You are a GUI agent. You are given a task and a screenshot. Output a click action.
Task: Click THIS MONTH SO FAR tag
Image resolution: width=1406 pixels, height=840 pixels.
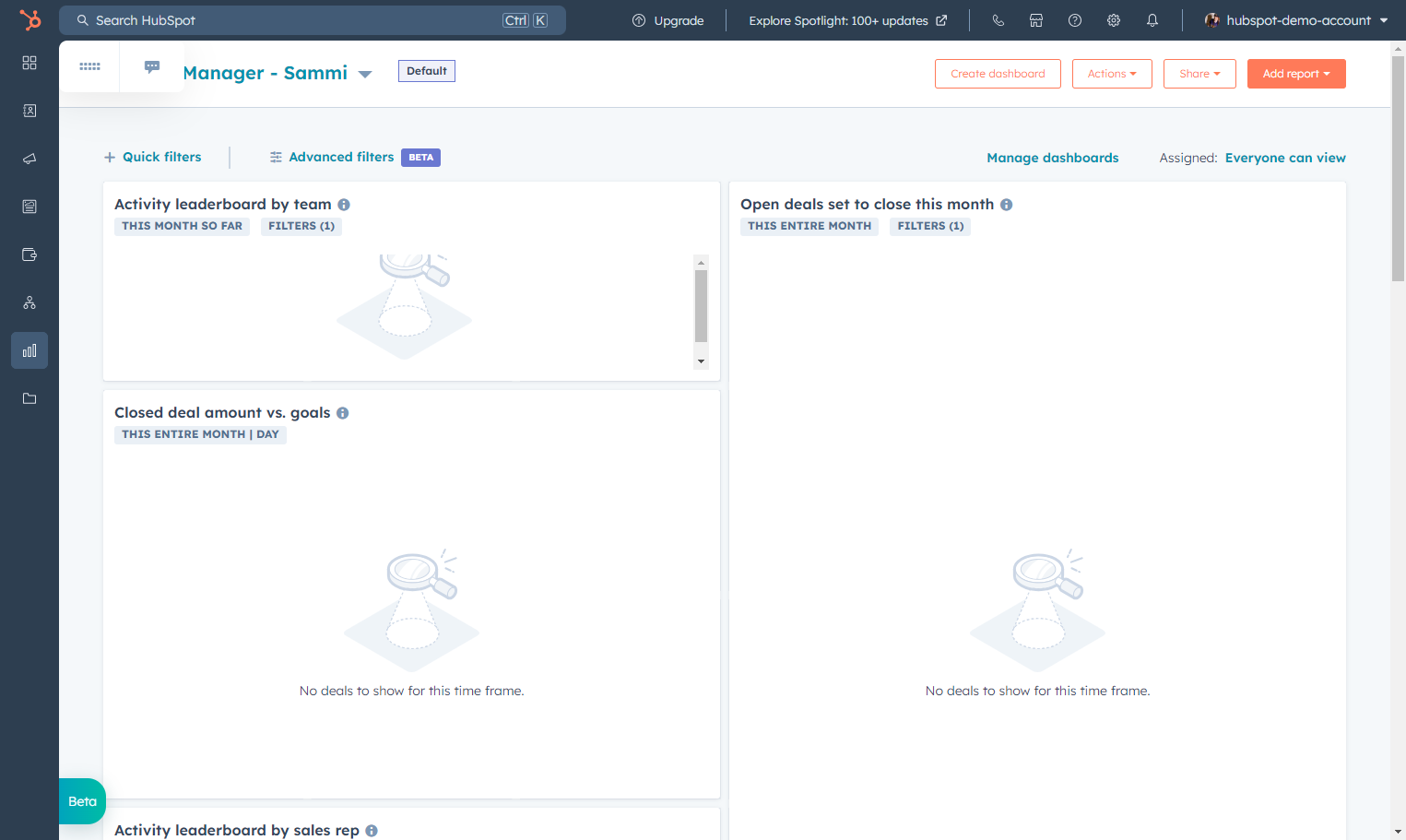click(x=182, y=226)
